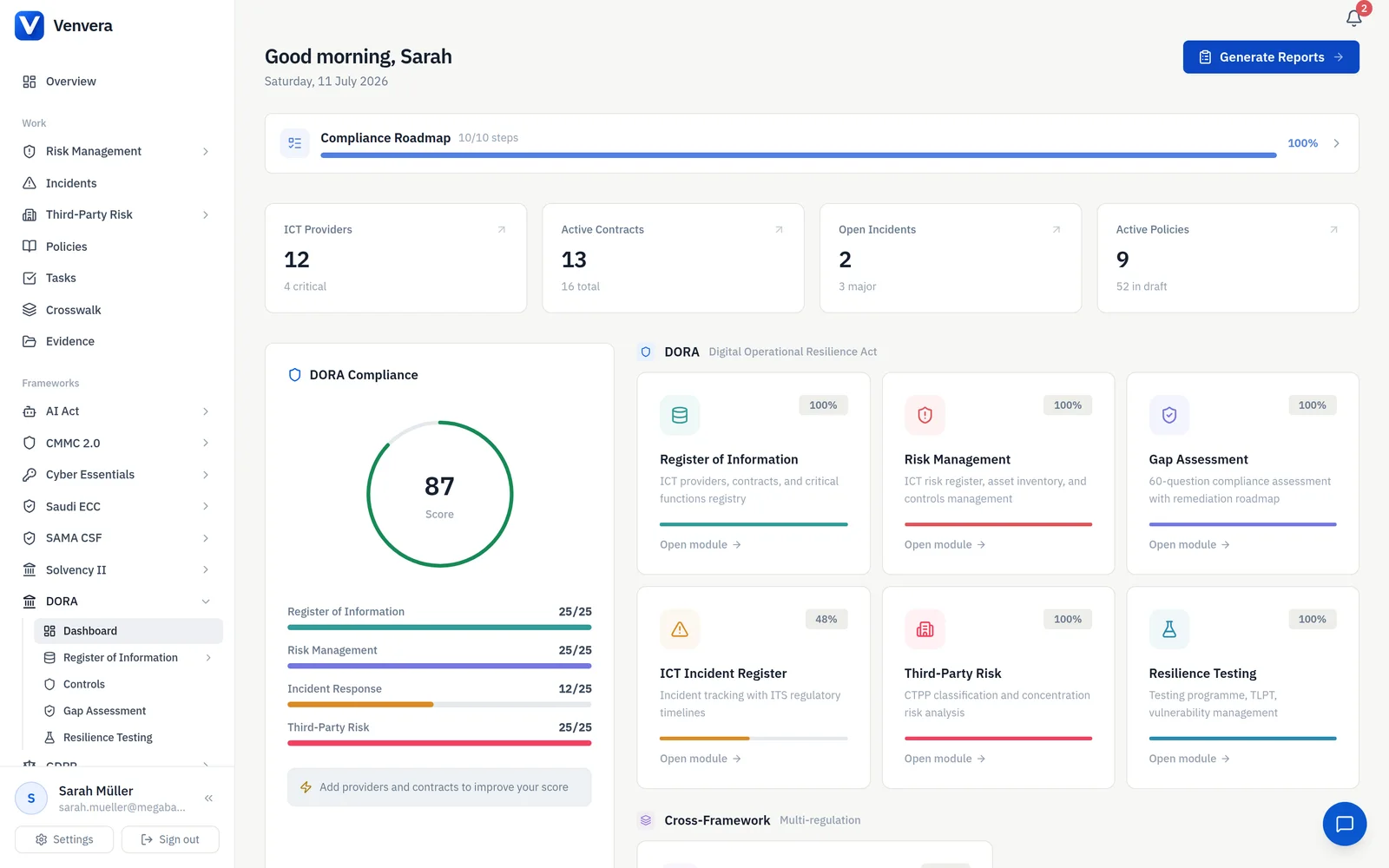
Task: Click the Compliance Roadmap checklist icon
Action: click(295, 143)
